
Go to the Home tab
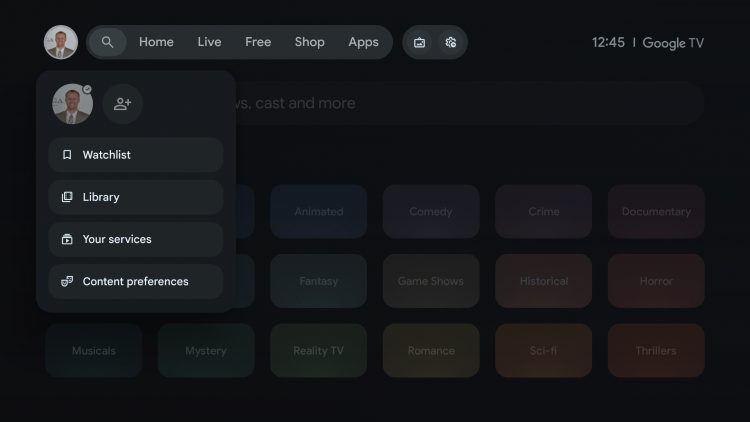[x=156, y=42]
